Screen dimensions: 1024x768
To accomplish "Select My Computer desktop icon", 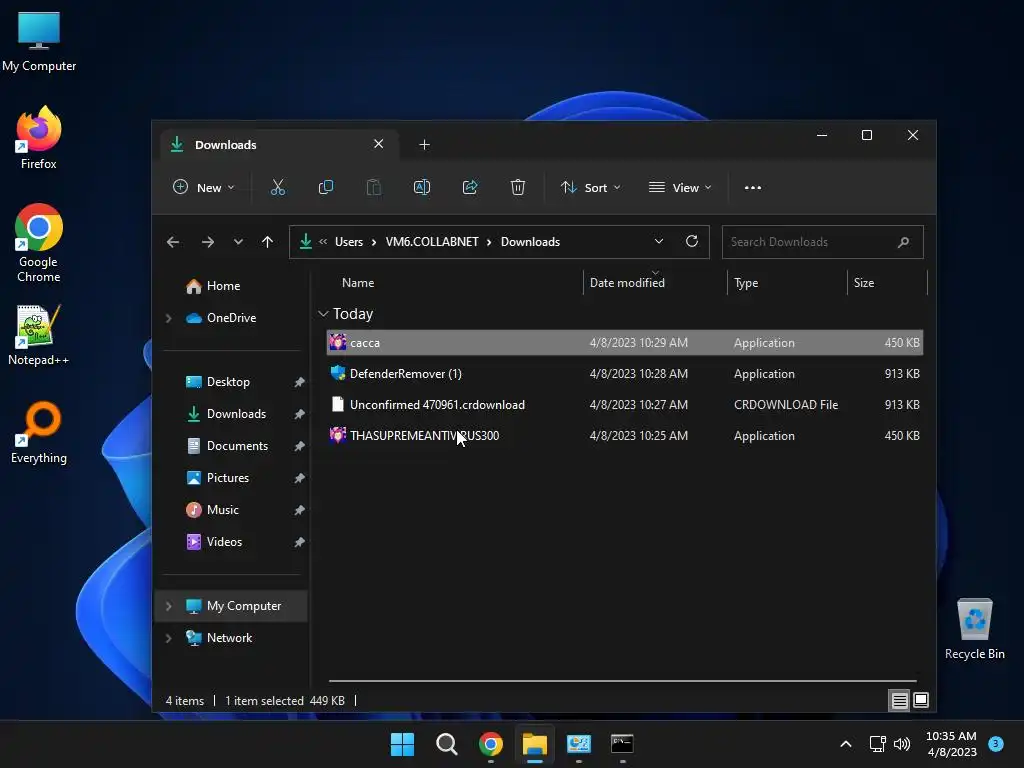I will (39, 41).
